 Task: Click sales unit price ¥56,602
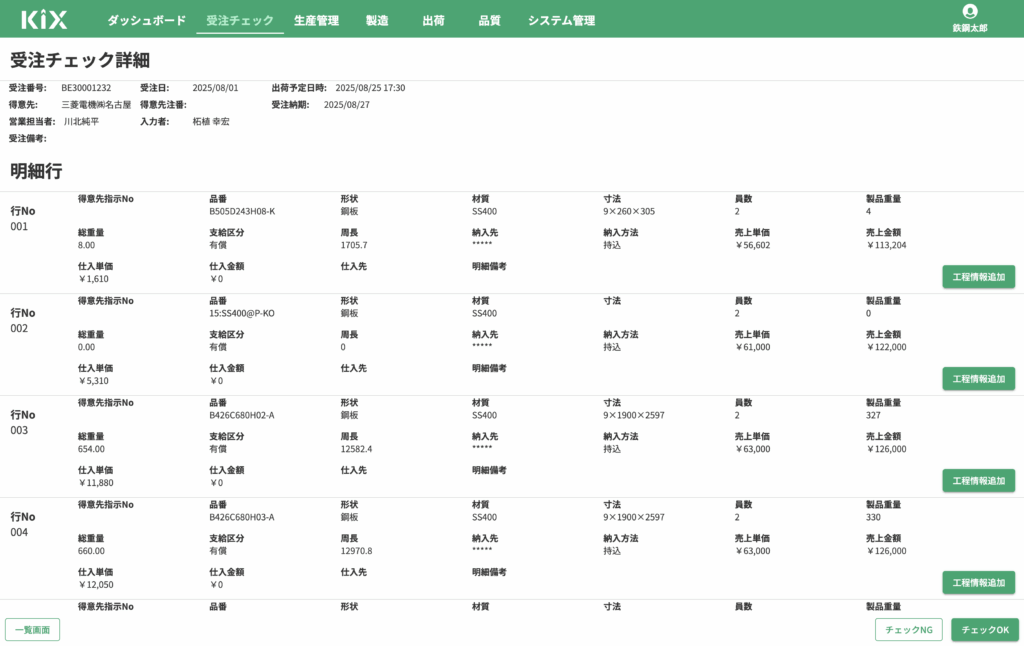coord(752,246)
